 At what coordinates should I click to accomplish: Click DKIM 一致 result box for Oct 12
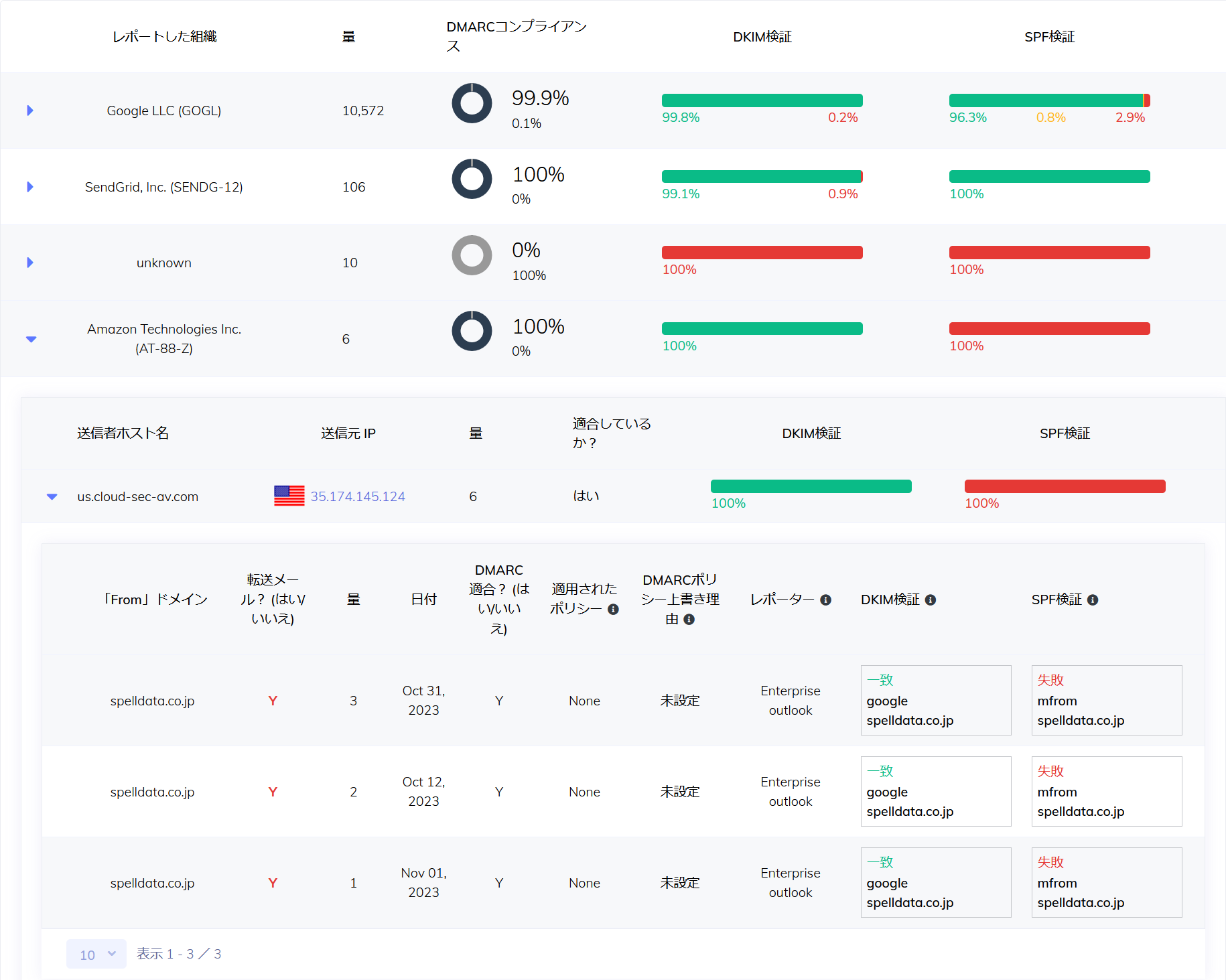click(x=936, y=792)
